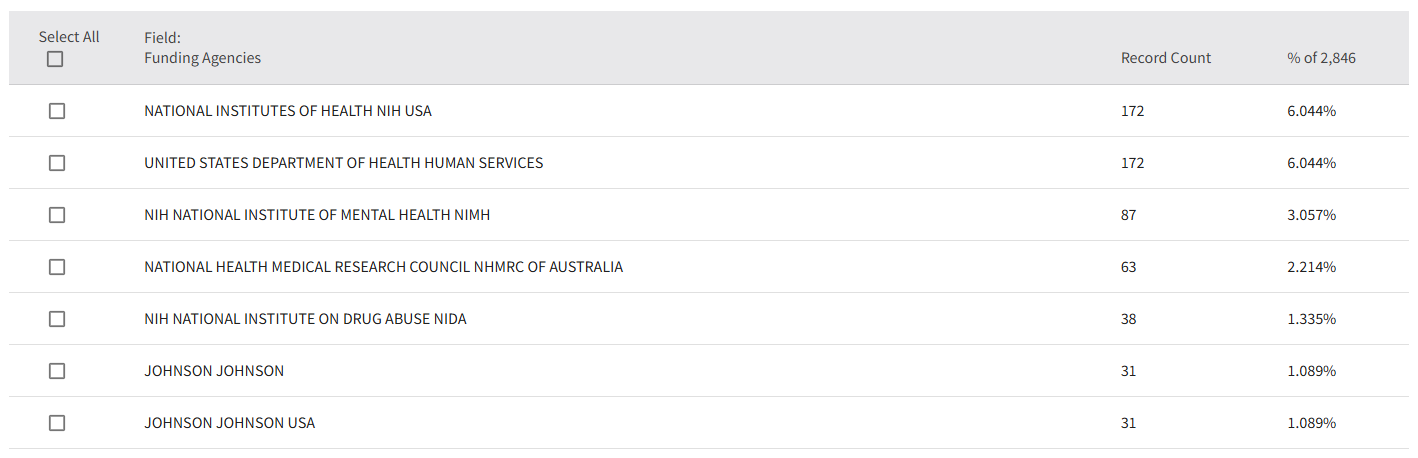
Task: Open National Institutes of Health NIH USA entry
Action: [x=288, y=111]
